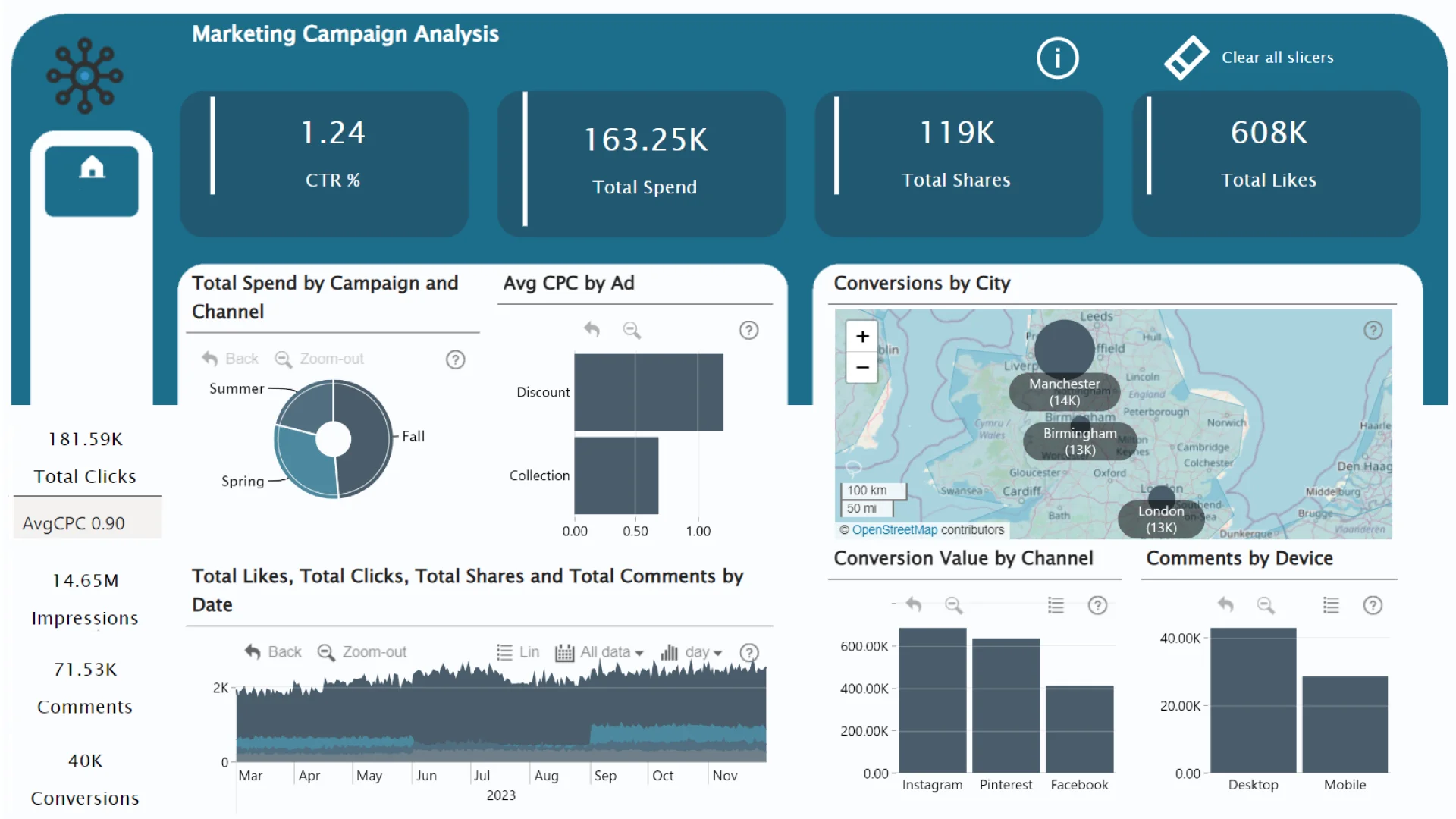Open the day granularity dropdown
1456x819 pixels.
pos(691,652)
